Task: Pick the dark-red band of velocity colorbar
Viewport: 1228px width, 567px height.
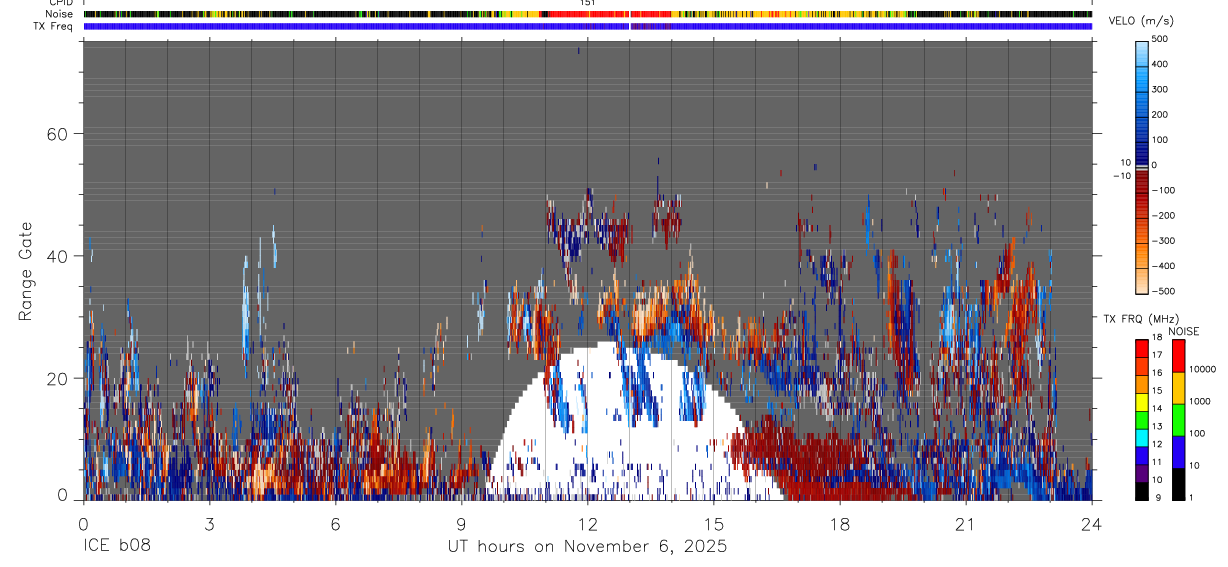Action: point(1143,182)
